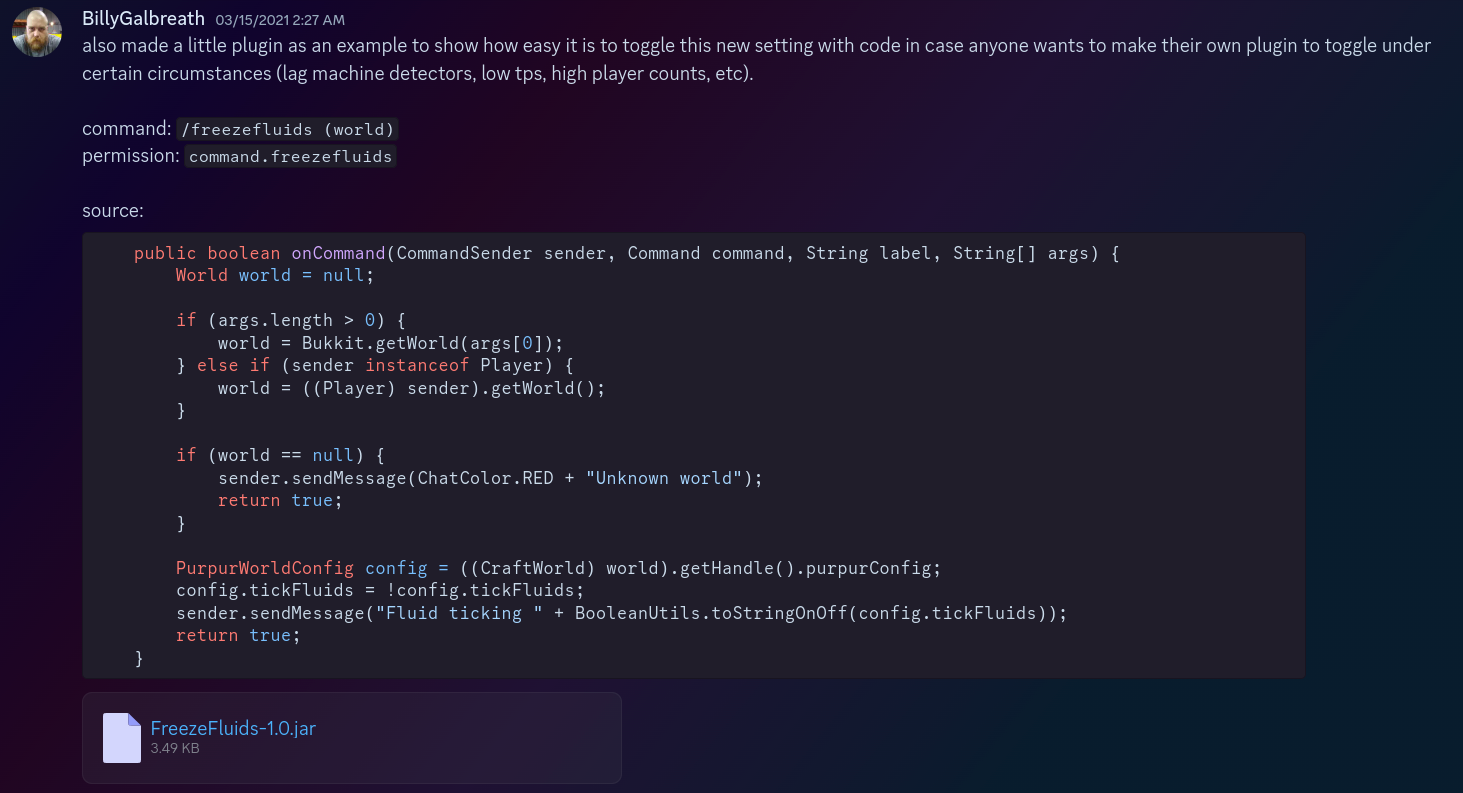
Task: Click BooleanUtils.toStringOnOff in the code
Action: (711, 613)
